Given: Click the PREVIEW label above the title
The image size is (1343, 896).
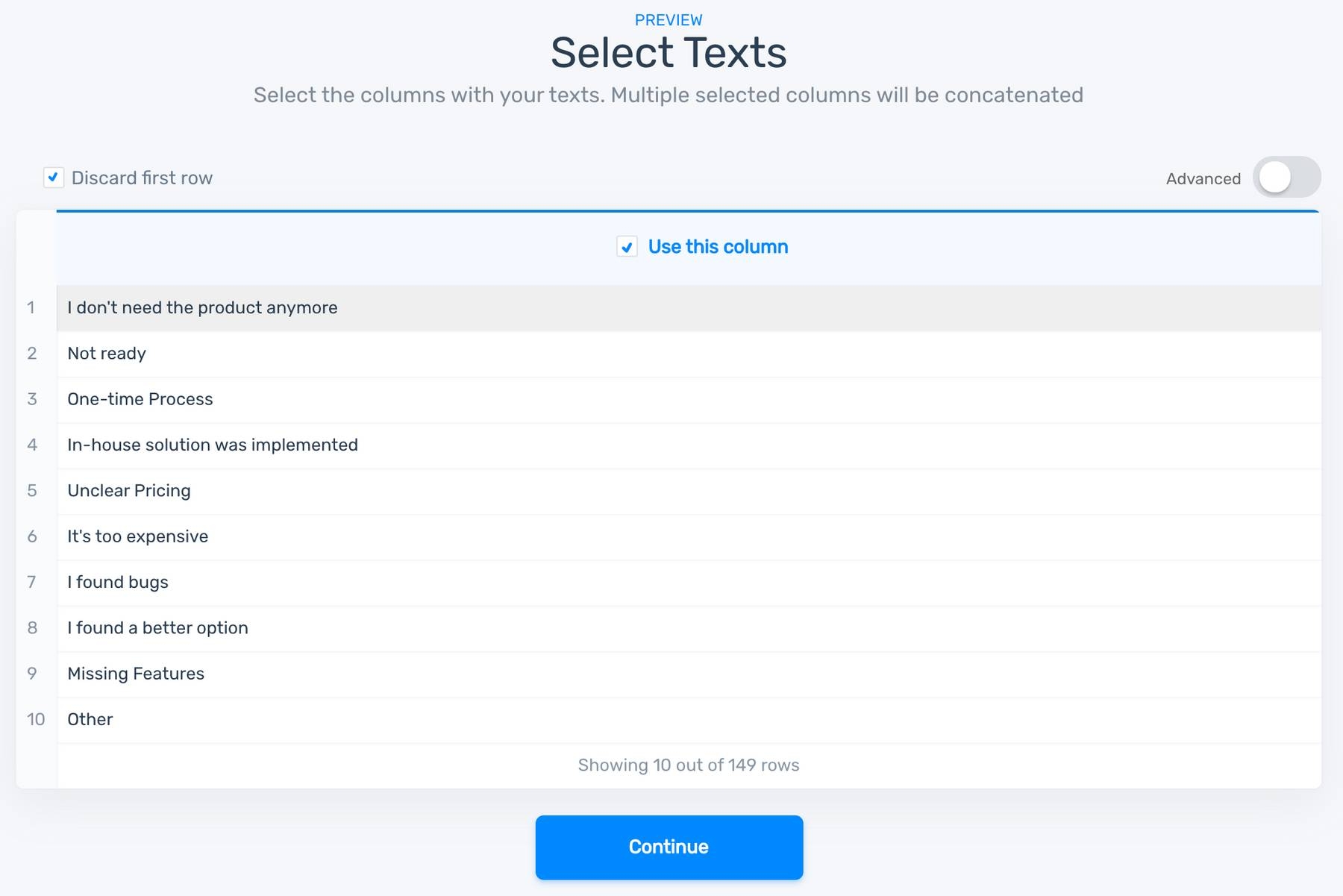Looking at the screenshot, I should (x=669, y=20).
